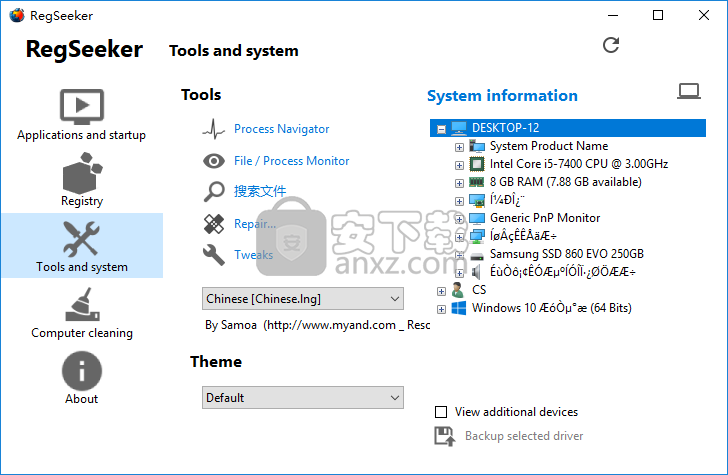
Task: Click the refresh arrow icon
Action: (x=611, y=45)
